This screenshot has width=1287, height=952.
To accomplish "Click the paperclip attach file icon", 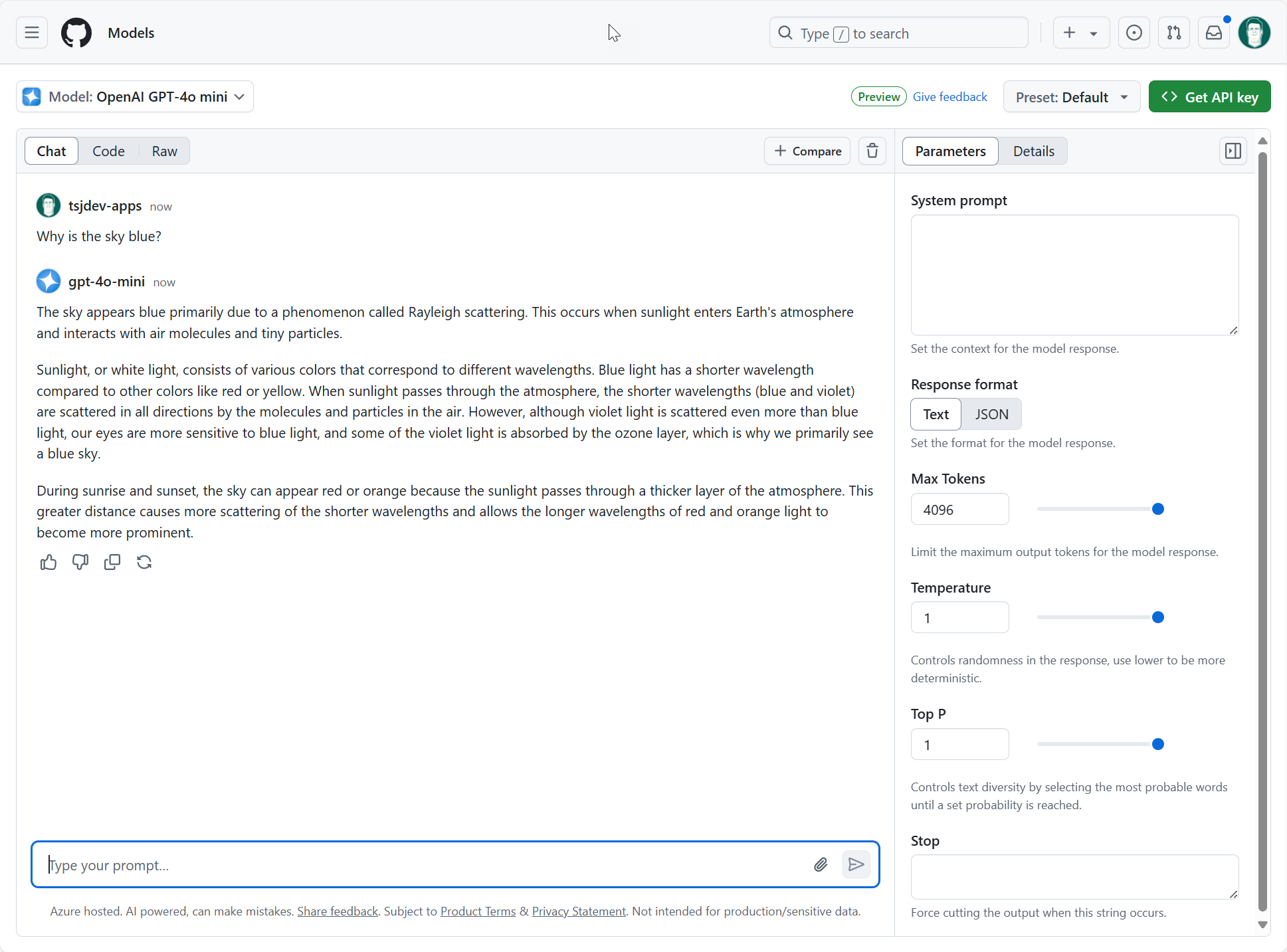I will (x=821, y=864).
